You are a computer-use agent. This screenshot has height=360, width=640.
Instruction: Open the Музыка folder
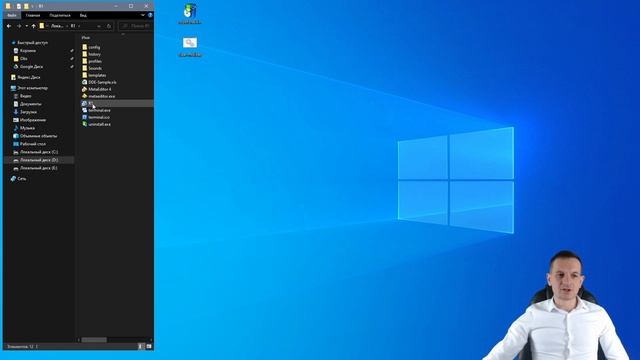point(27,128)
